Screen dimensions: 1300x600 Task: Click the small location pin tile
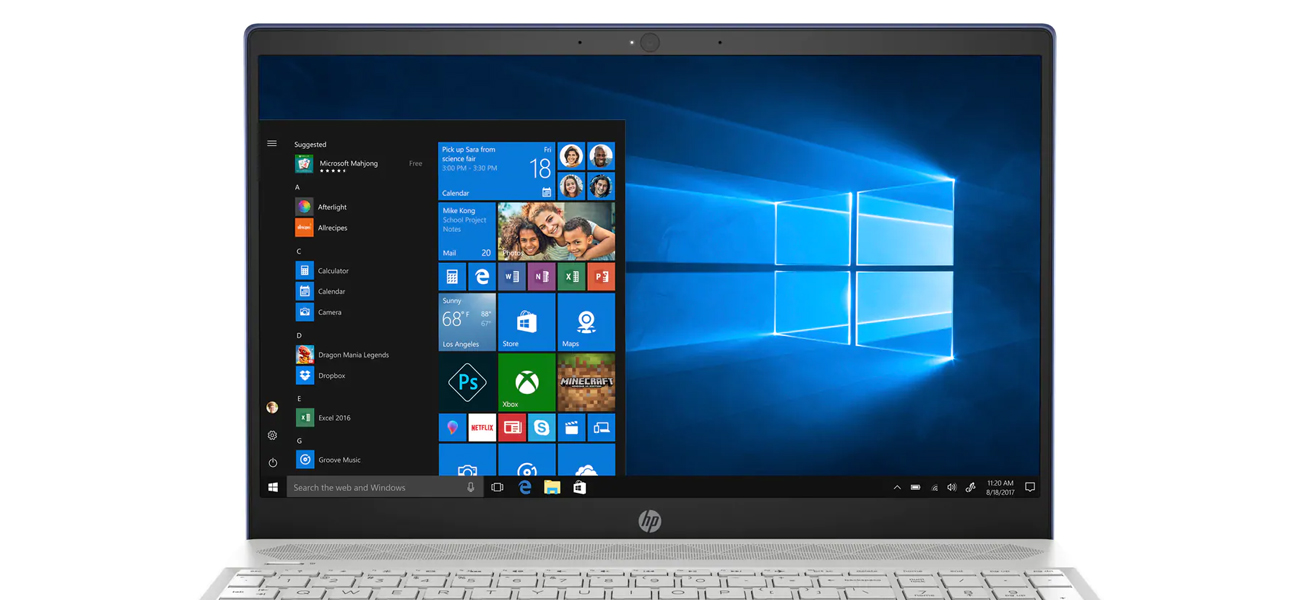click(452, 427)
